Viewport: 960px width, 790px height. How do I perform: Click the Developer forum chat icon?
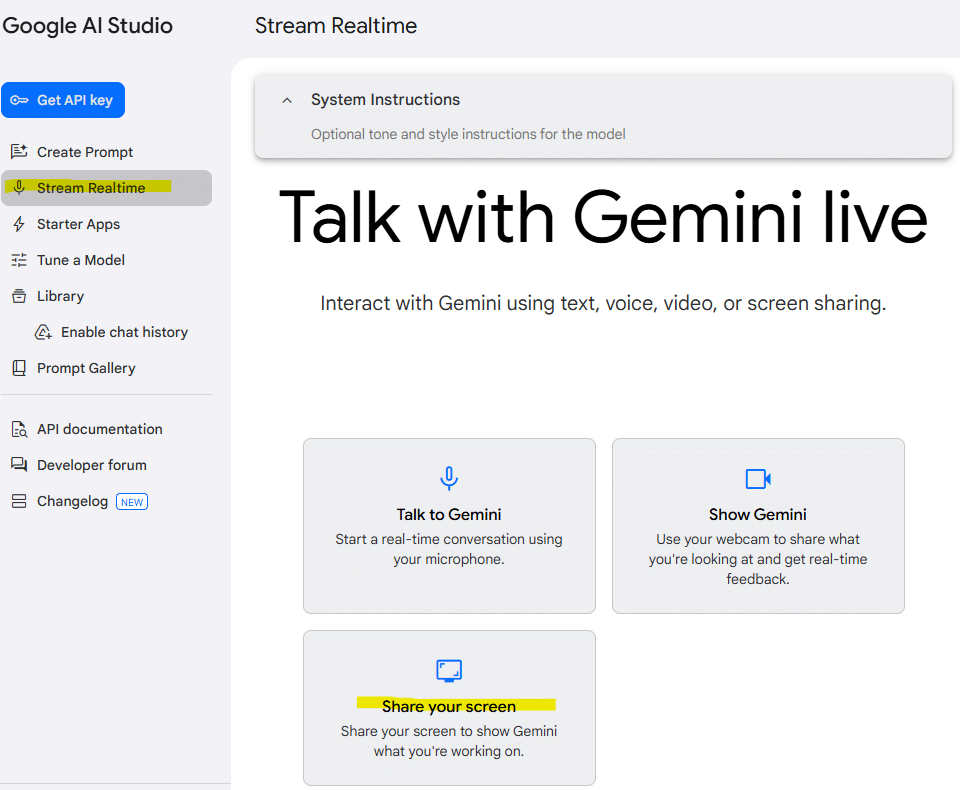coord(19,465)
